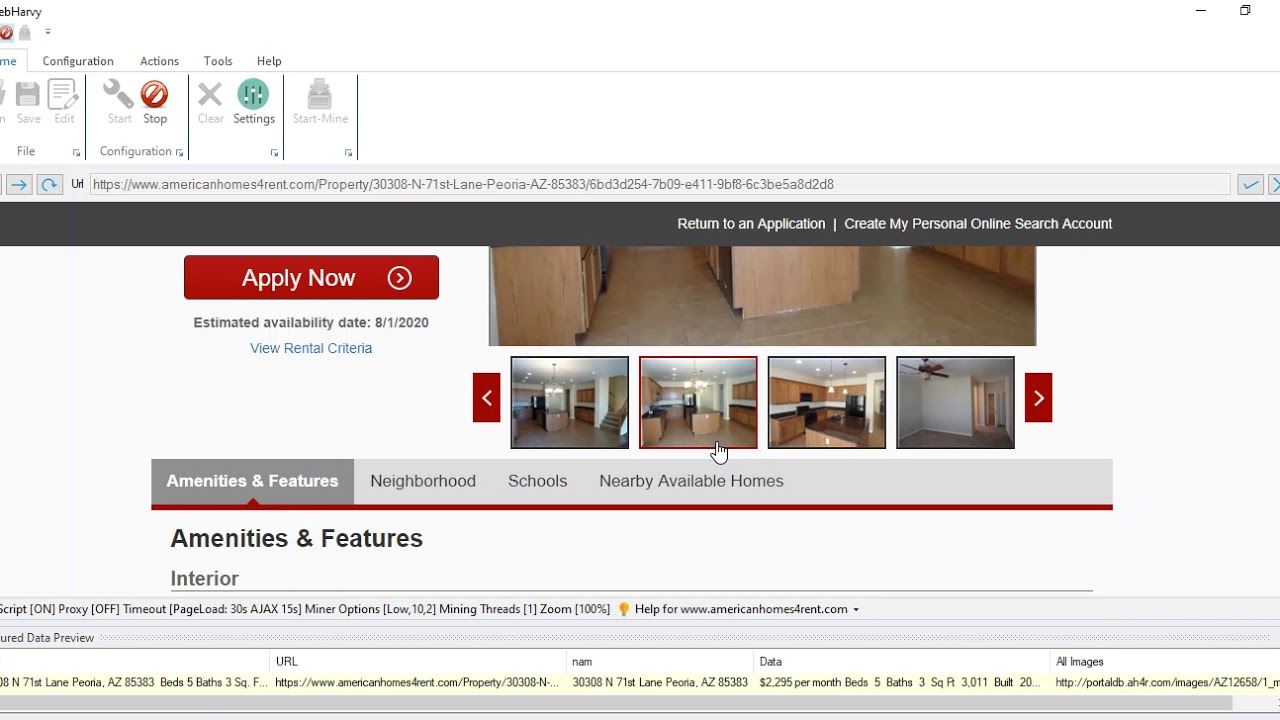This screenshot has width=1280, height=720.
Task: Open the Help ribbon tab
Action: (x=269, y=61)
